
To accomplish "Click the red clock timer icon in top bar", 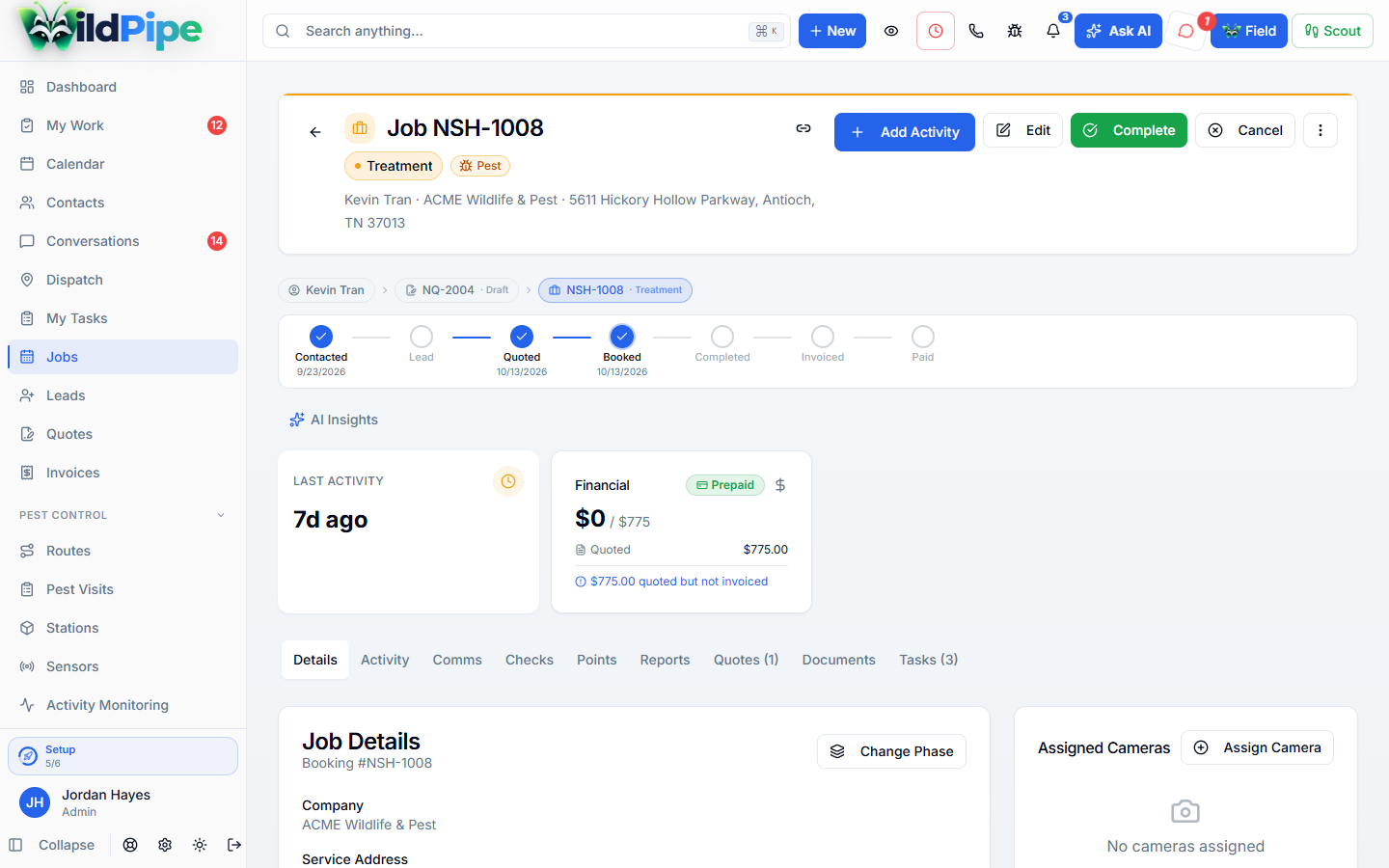I will (x=936, y=31).
